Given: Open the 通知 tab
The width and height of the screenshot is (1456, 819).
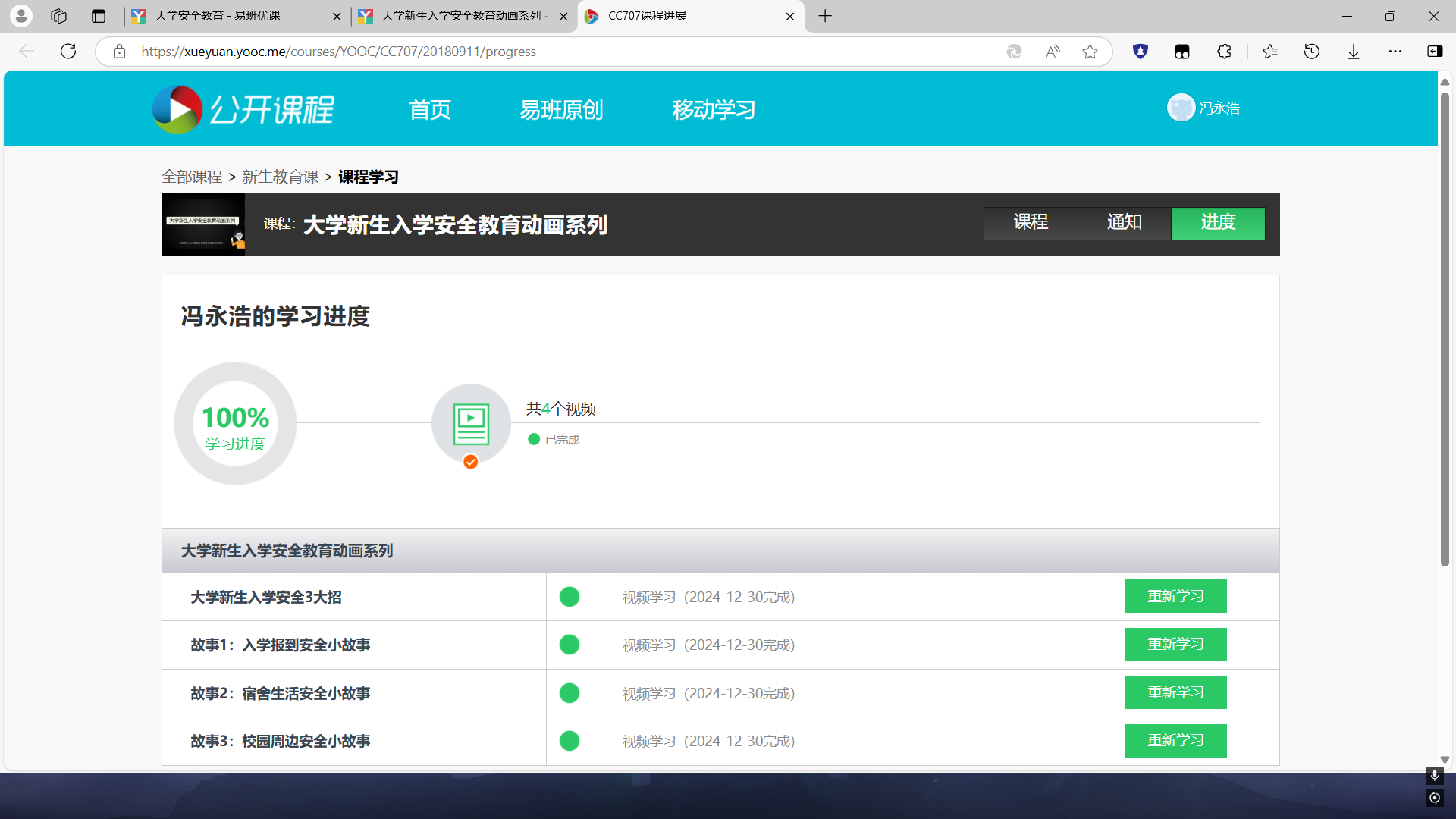Looking at the screenshot, I should point(1124,223).
